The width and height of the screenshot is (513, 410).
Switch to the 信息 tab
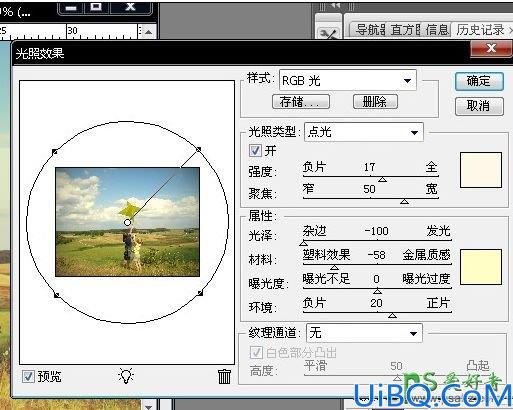(x=437, y=30)
